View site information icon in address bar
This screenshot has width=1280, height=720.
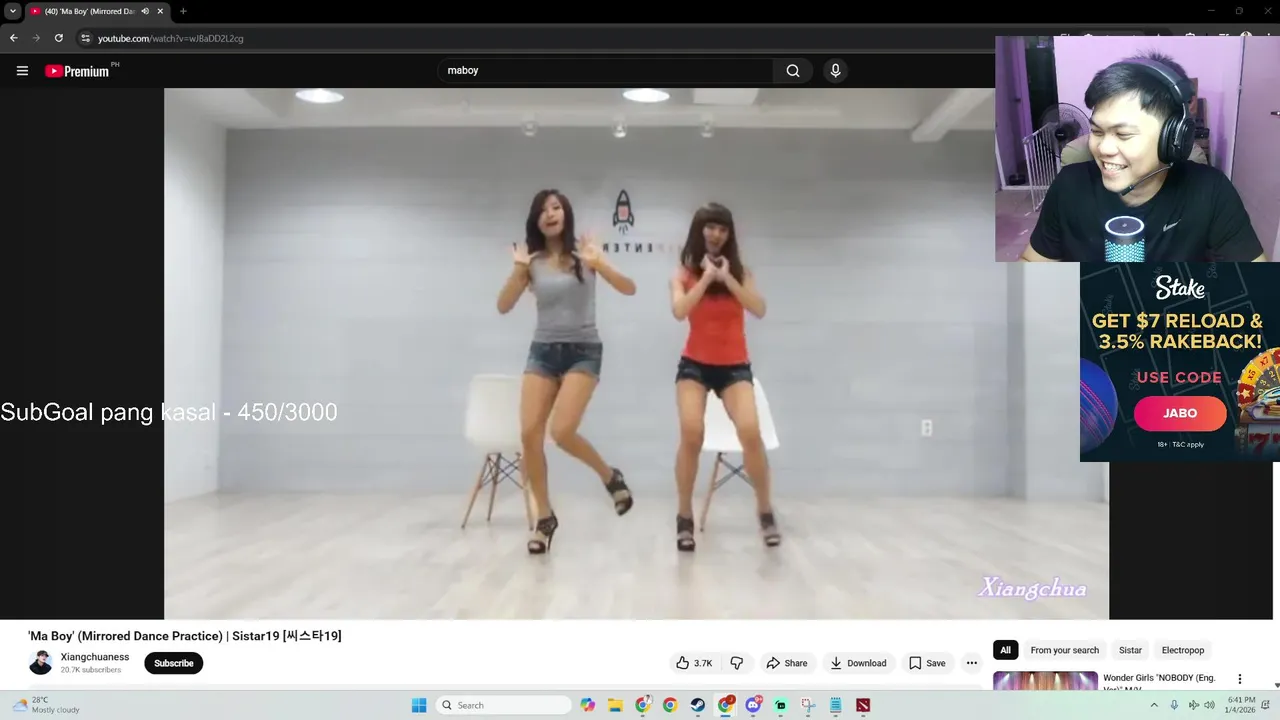[86, 38]
